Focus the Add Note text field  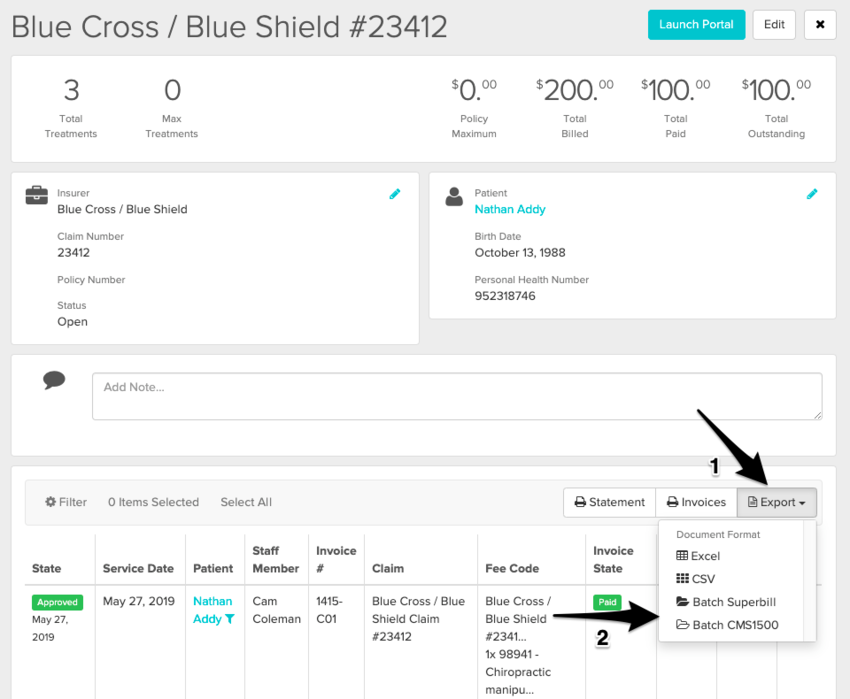[x=457, y=397]
